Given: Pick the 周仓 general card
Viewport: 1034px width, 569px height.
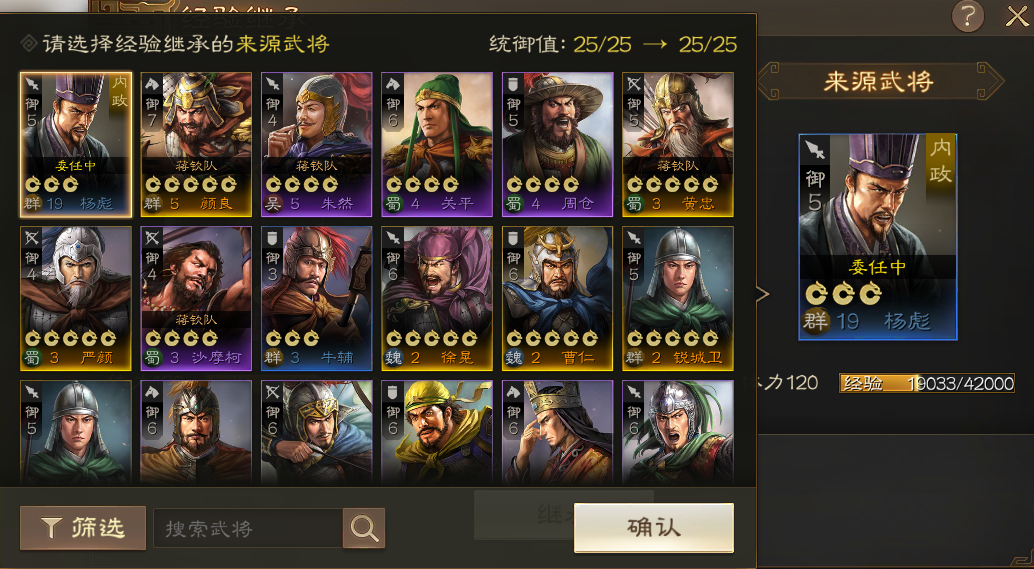Looking at the screenshot, I should (x=558, y=144).
